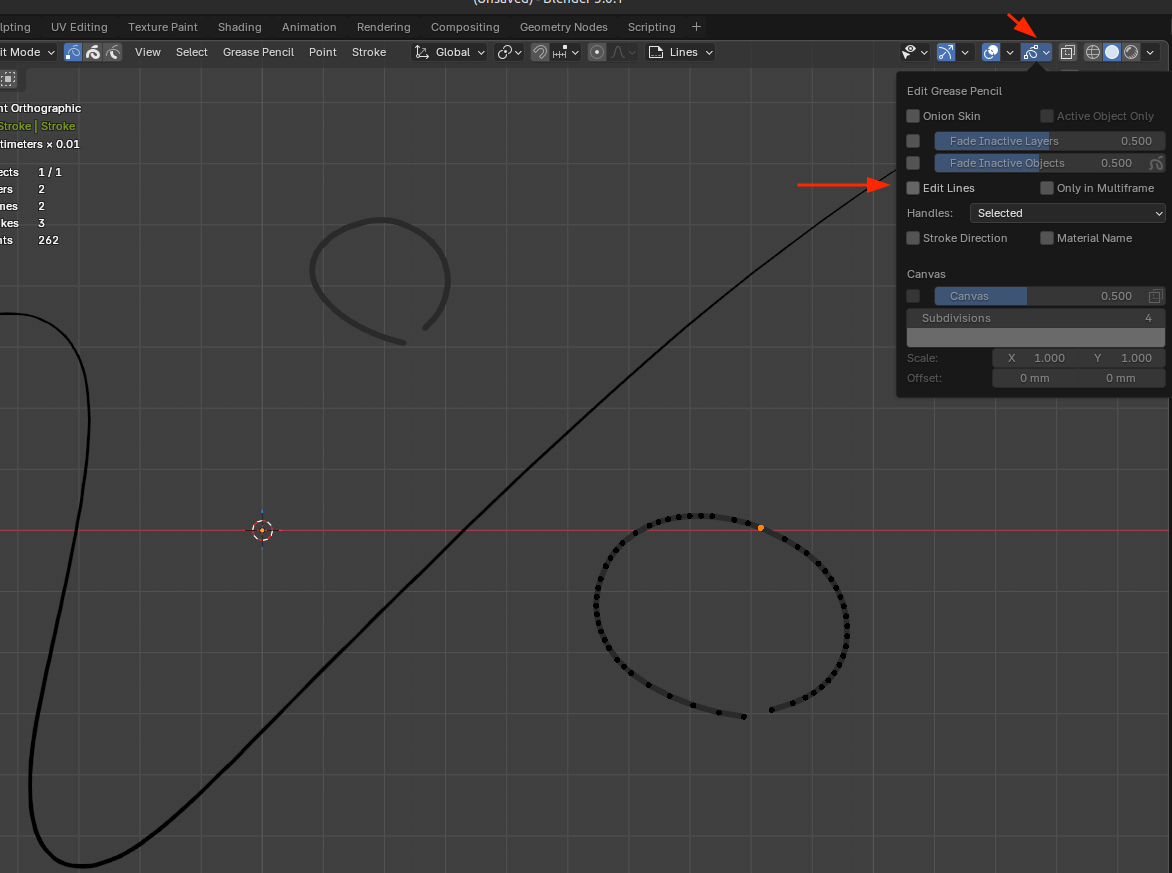Toggle the Show Gizmo button
Screen dimensions: 1172x873
point(945,52)
